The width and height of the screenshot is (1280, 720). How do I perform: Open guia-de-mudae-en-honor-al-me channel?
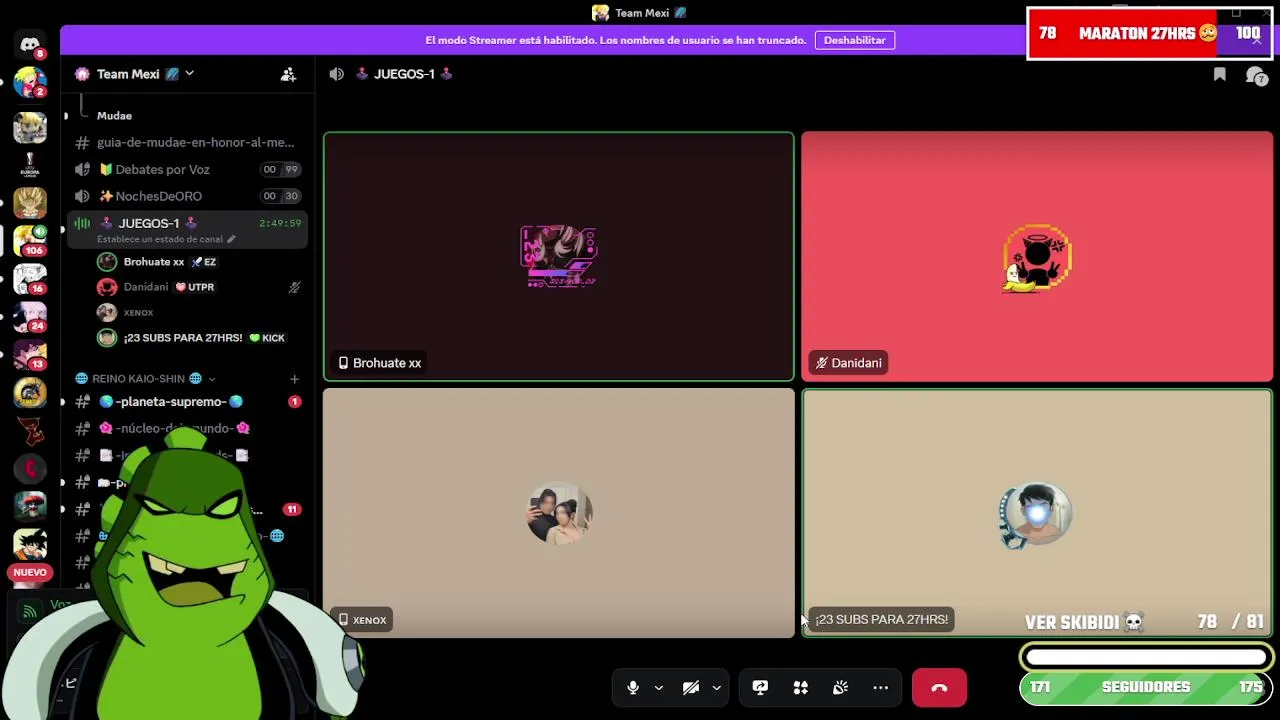pyautogui.click(x=187, y=143)
